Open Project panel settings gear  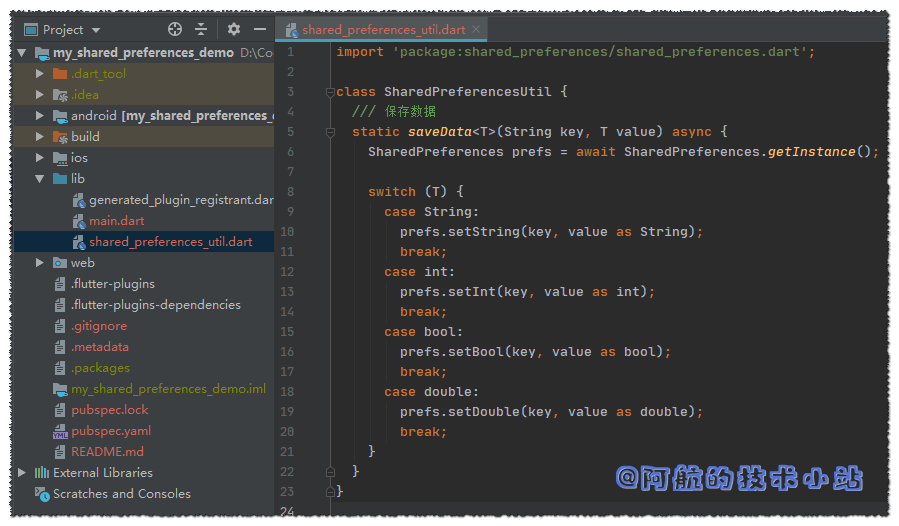[233, 29]
